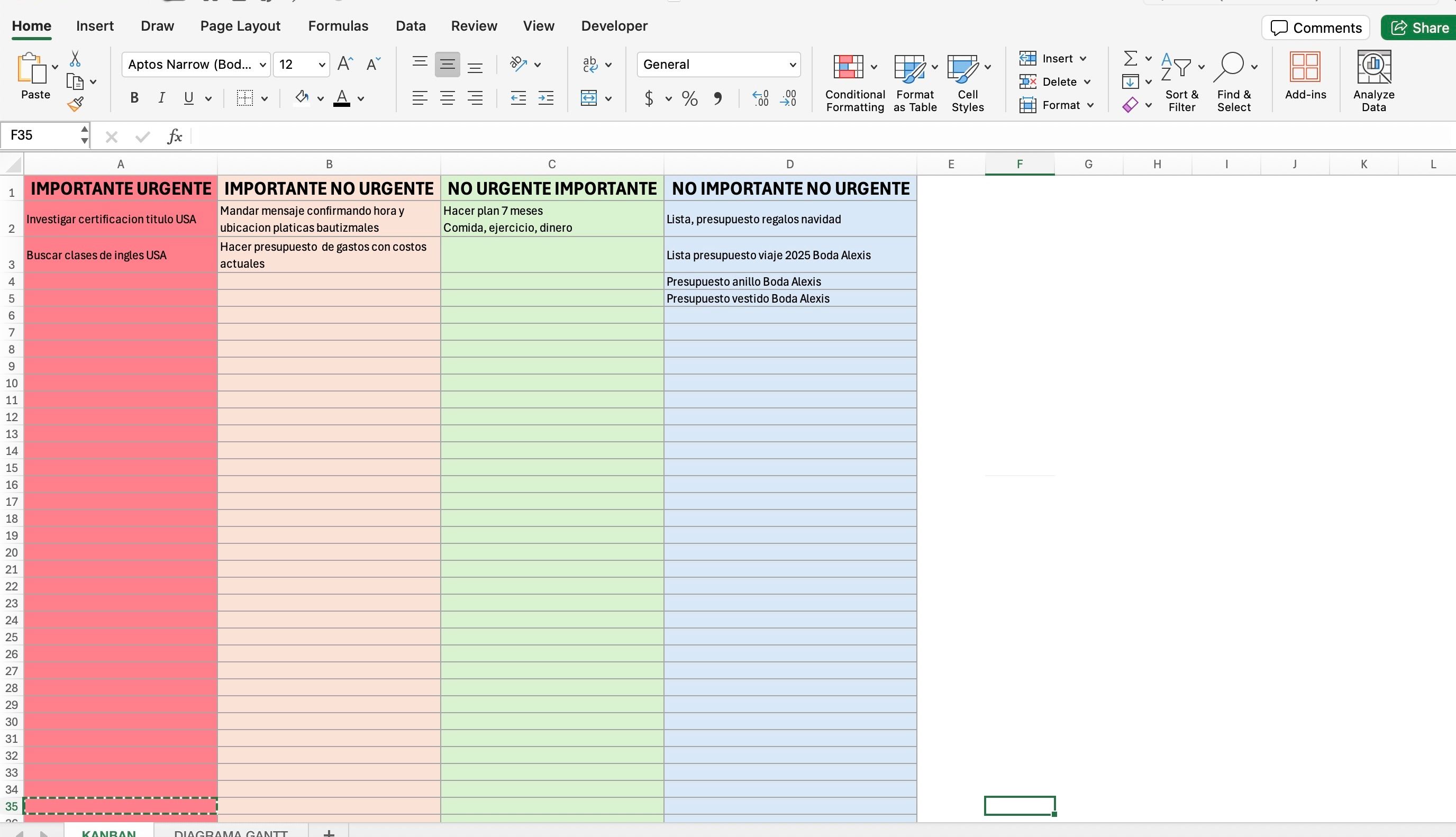This screenshot has width=1456, height=837.
Task: Increase font size with the larger A
Action: tap(345, 64)
